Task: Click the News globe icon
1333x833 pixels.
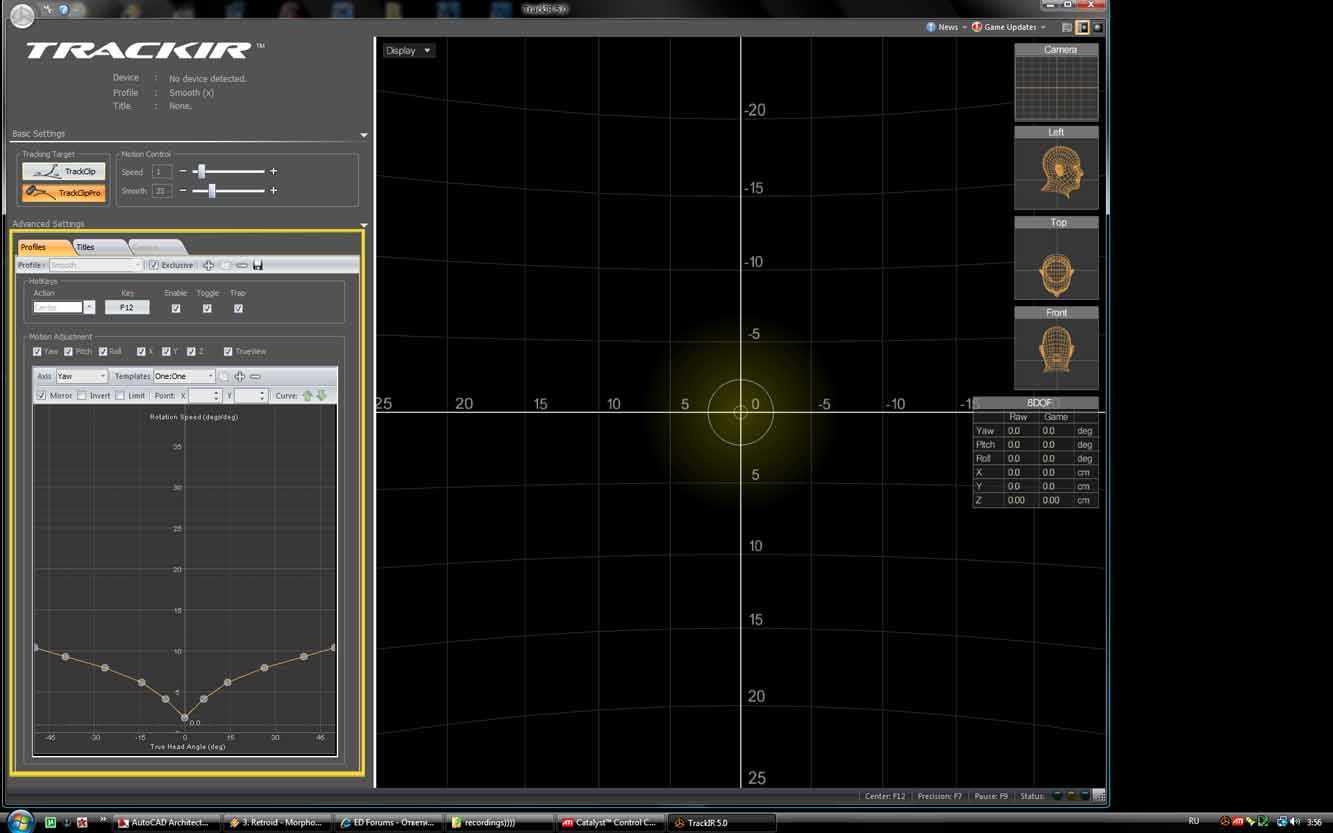Action: (931, 27)
